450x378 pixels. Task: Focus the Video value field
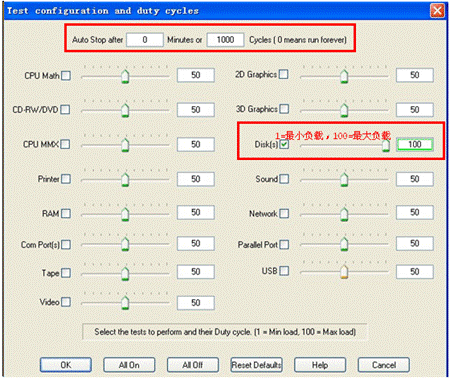(196, 303)
